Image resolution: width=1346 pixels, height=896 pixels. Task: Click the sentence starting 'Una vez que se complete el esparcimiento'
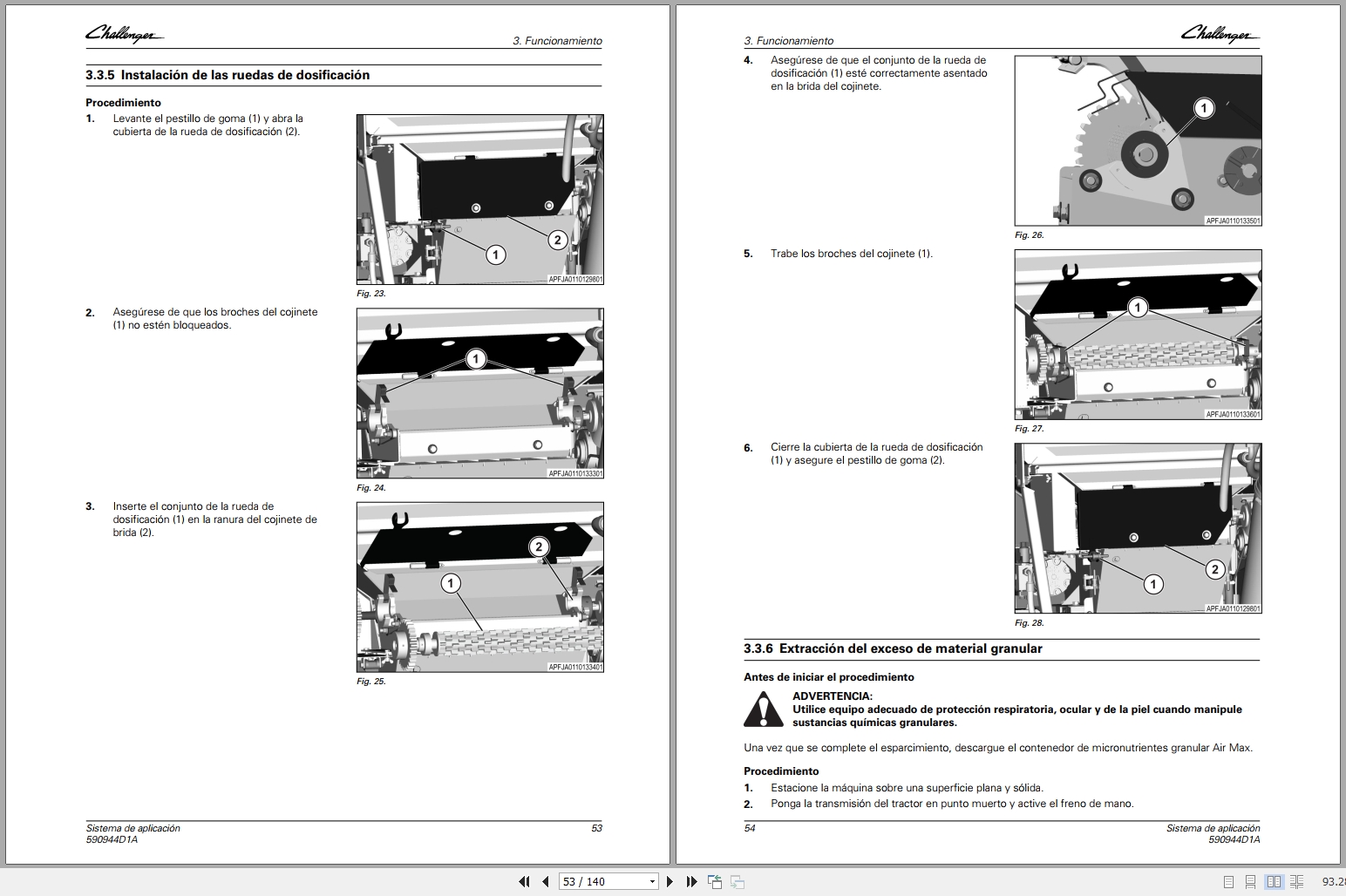pyautogui.click(x=998, y=748)
